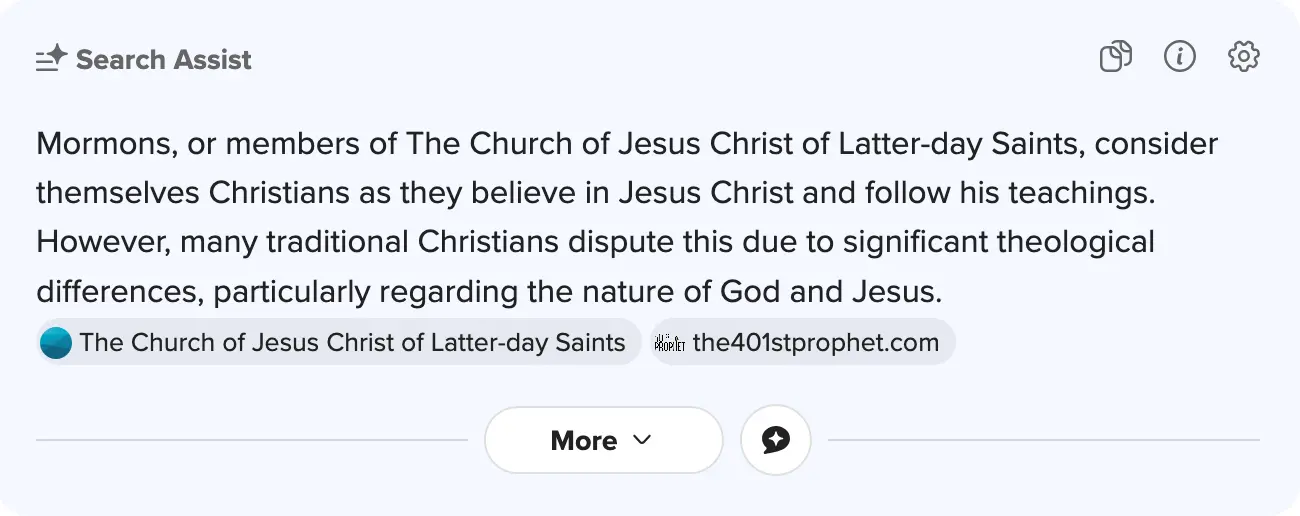Expand the answer with More button
The height and width of the screenshot is (516, 1300).
(603, 440)
